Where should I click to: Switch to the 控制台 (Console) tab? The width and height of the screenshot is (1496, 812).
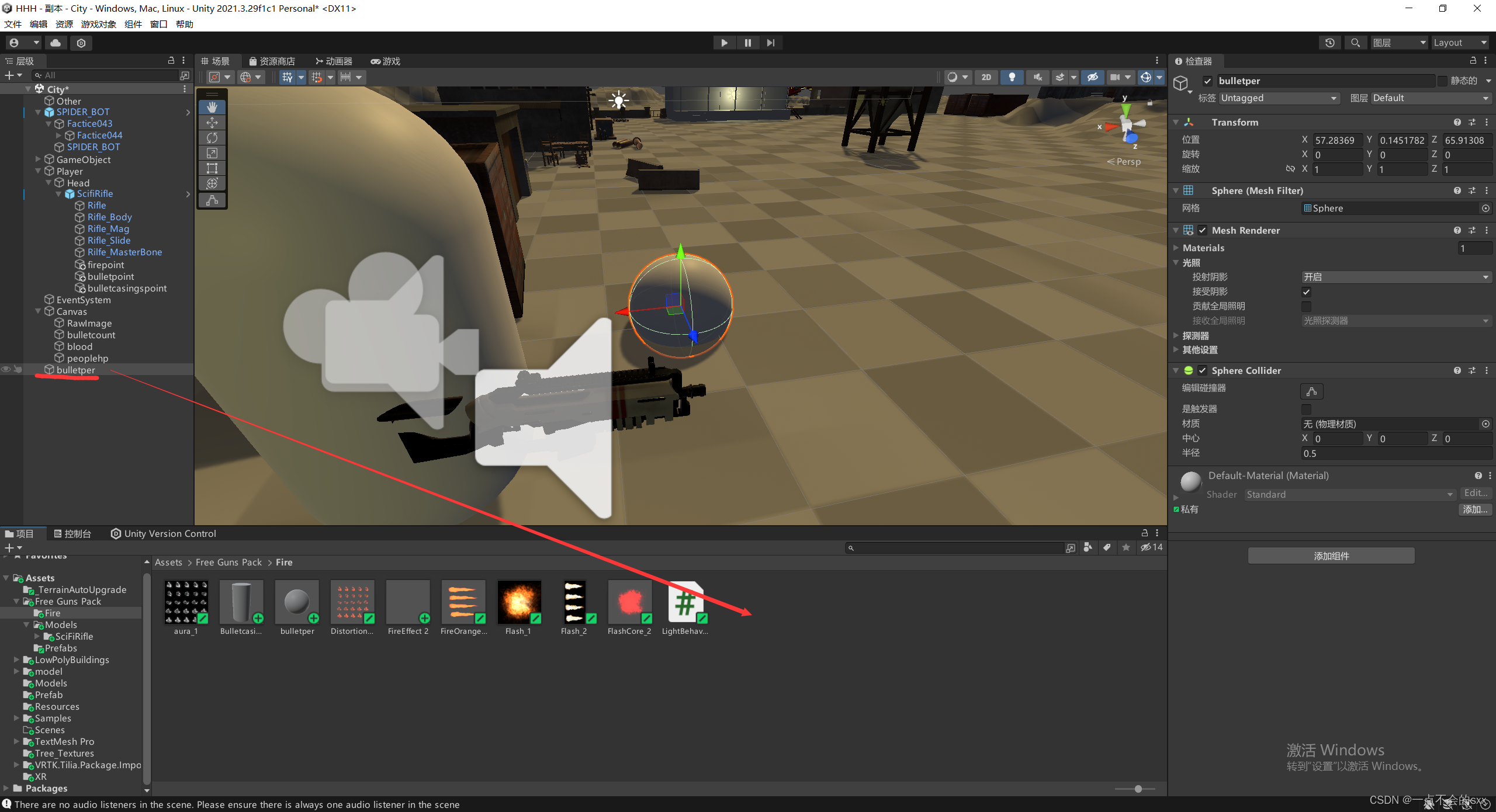point(73,533)
